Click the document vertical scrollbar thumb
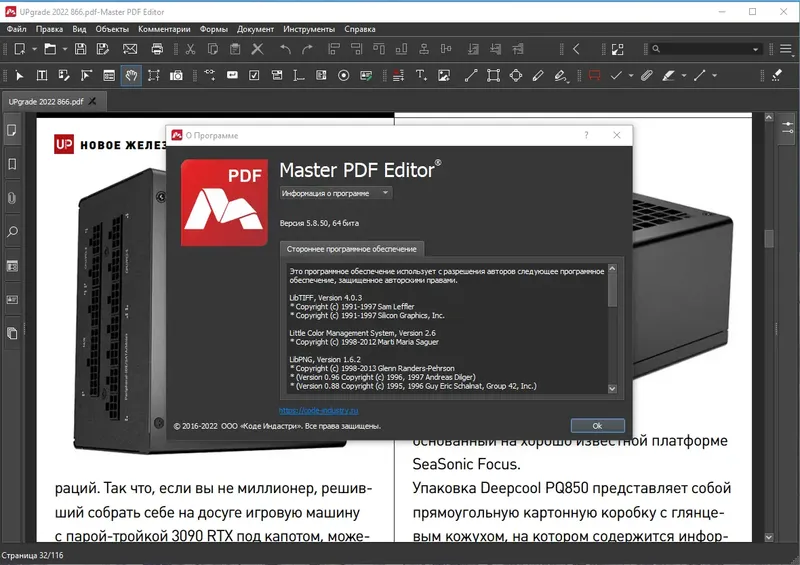Image resolution: width=800 pixels, height=565 pixels. click(769, 238)
